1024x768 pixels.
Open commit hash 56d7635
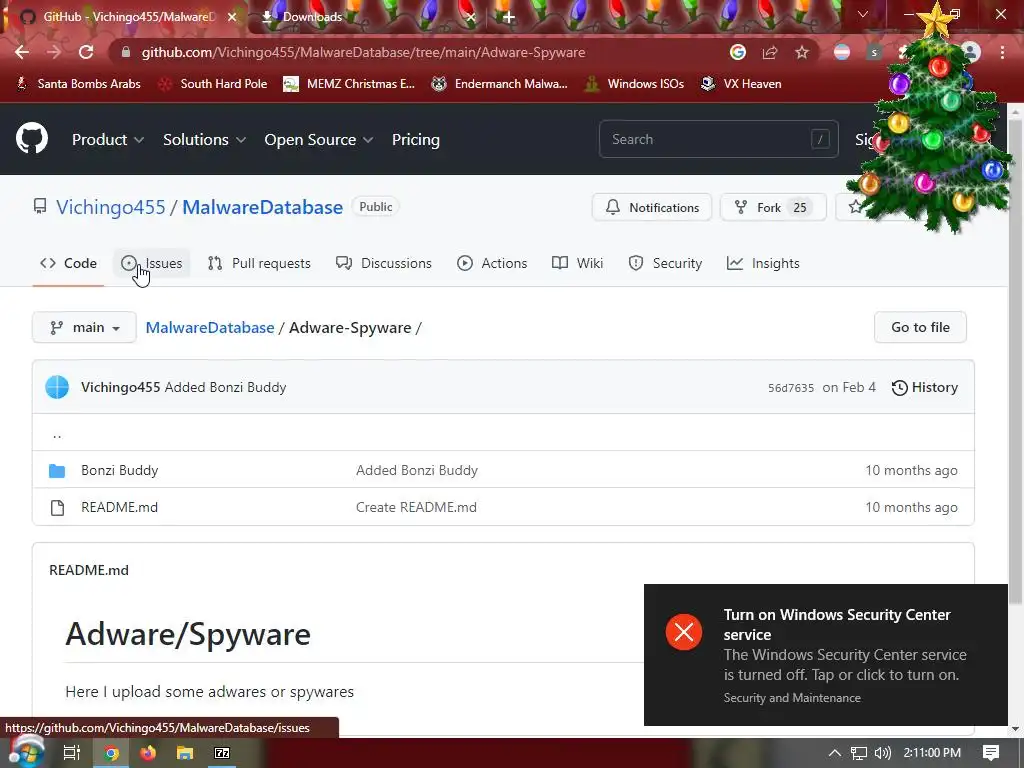click(791, 388)
